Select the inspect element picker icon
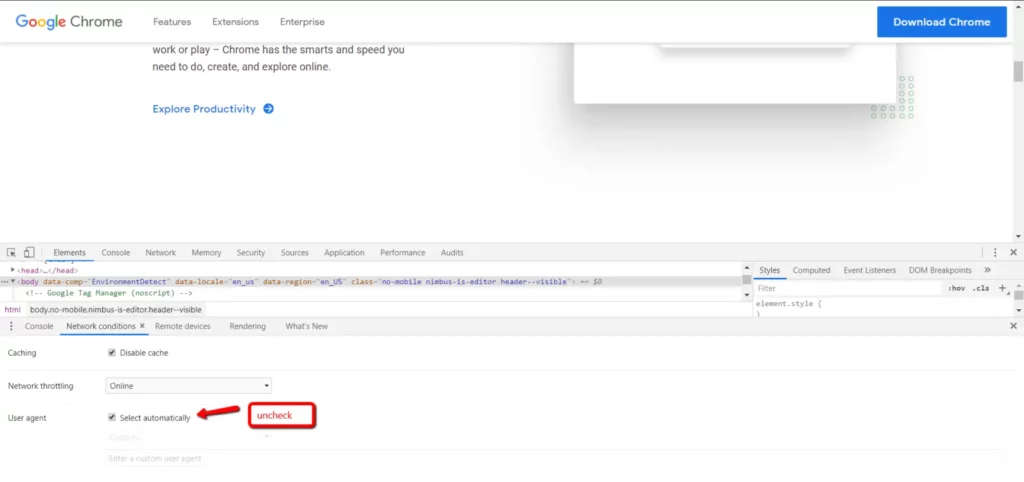The width and height of the screenshot is (1024, 482). 11,252
